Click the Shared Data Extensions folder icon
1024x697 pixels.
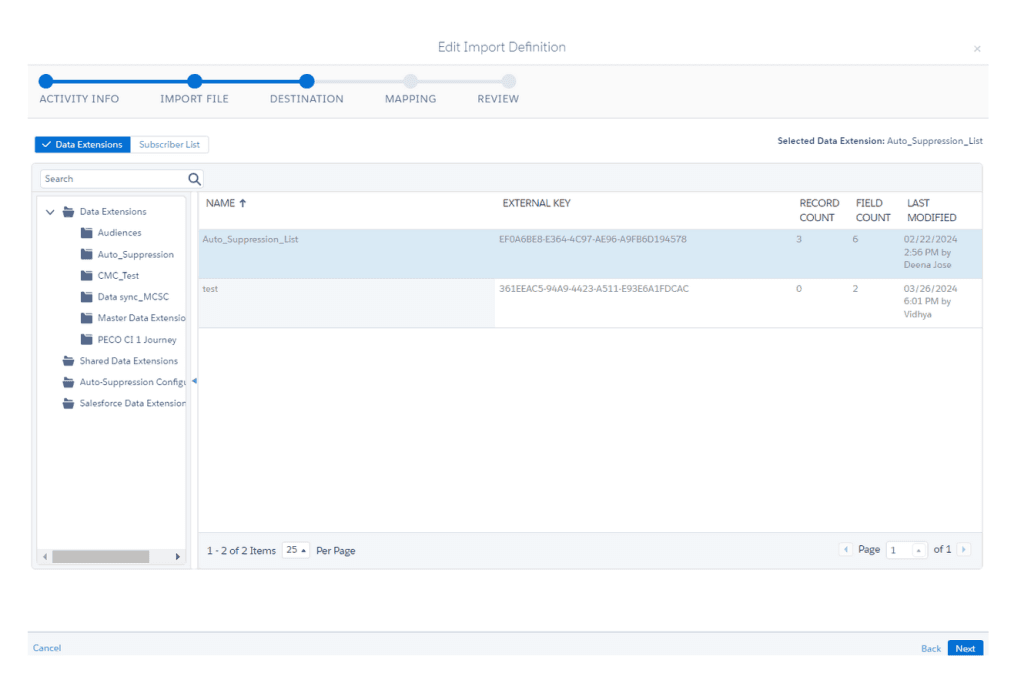pos(69,361)
